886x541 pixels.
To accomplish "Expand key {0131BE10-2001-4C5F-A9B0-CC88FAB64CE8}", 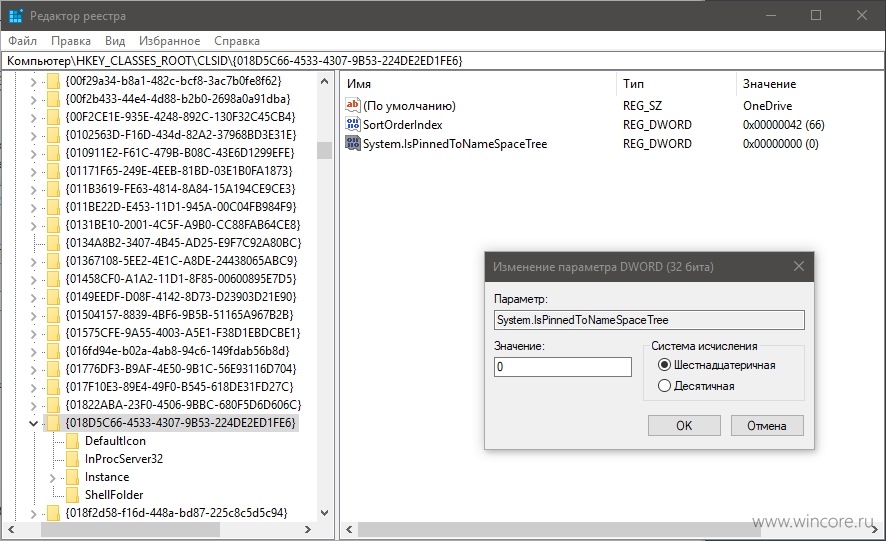I will tap(33, 226).
